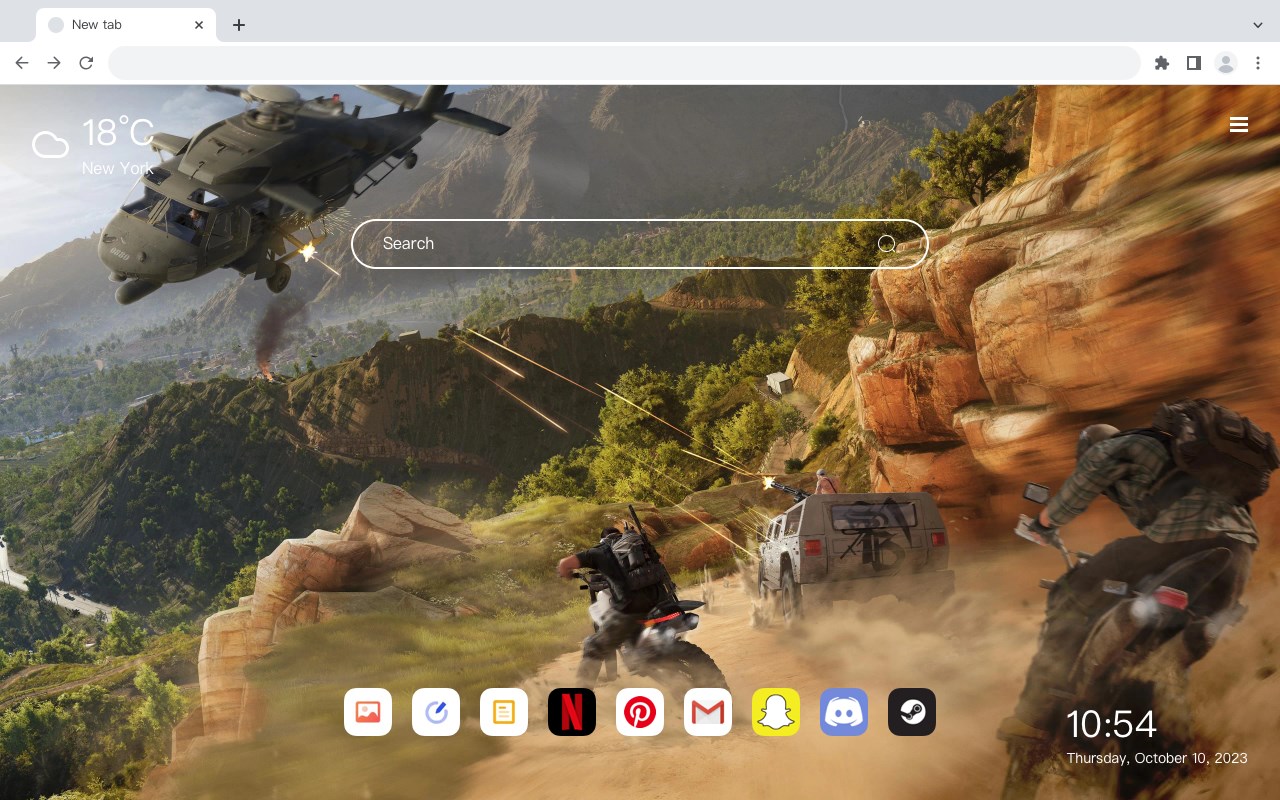Click the Thursday, October 10, 2023 date
The height and width of the screenshot is (800, 1280).
(1157, 758)
